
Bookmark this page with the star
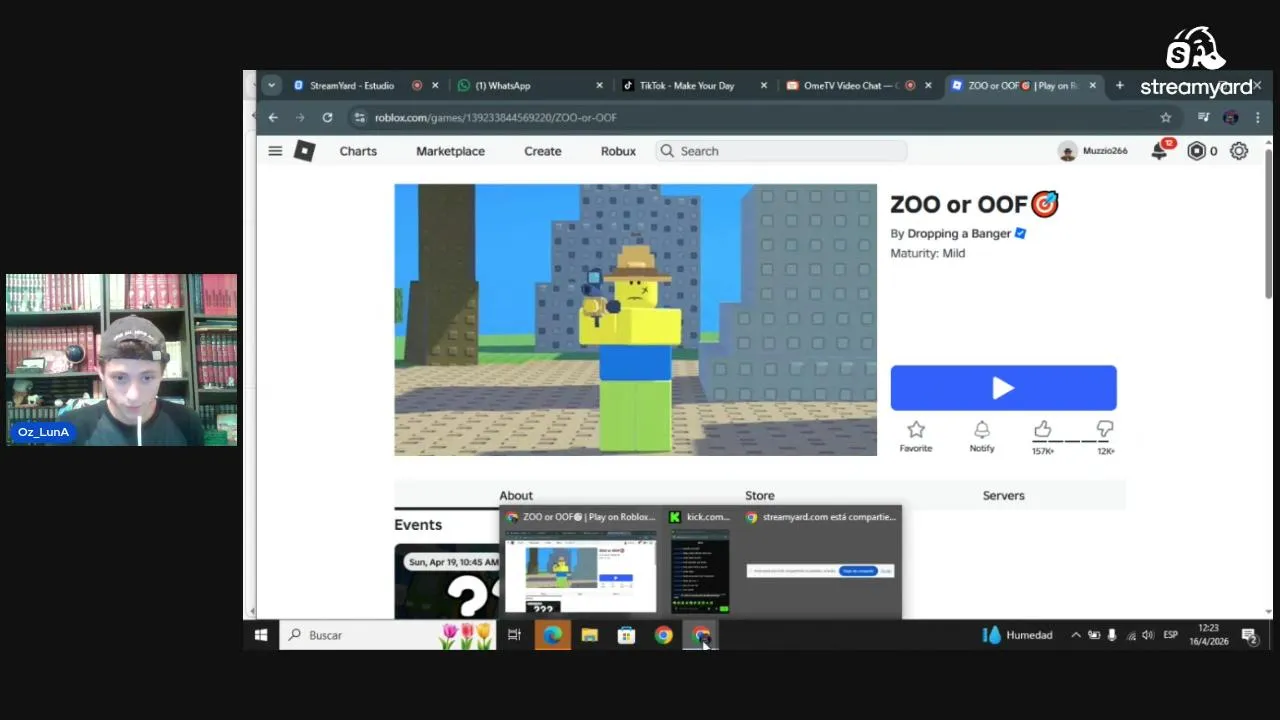1166,117
